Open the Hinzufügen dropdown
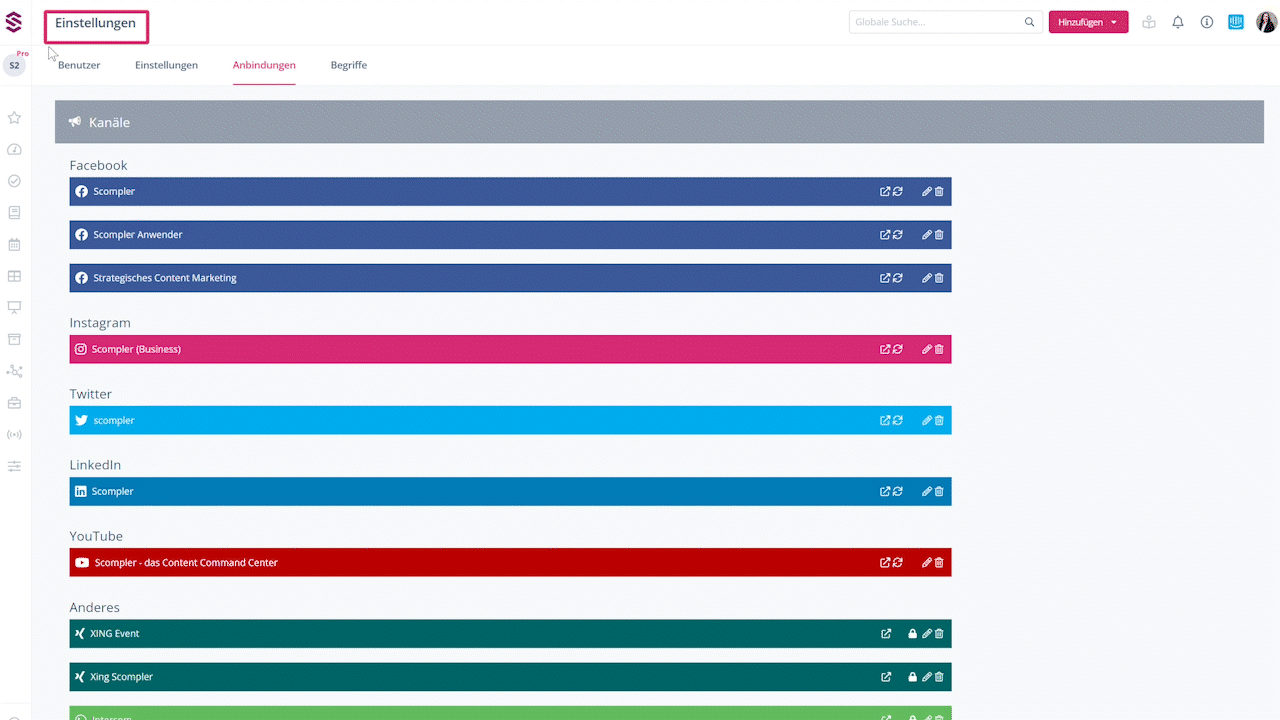This screenshot has height=720, width=1280. (1088, 22)
